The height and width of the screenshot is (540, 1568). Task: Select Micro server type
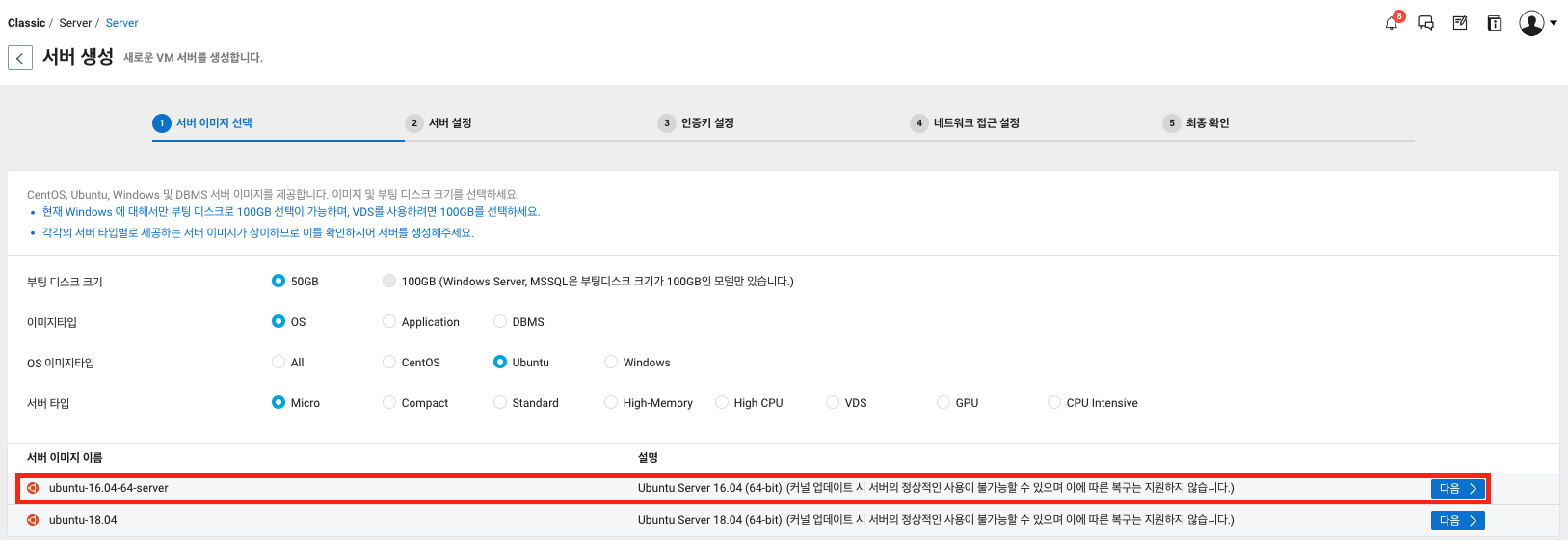pos(279,402)
